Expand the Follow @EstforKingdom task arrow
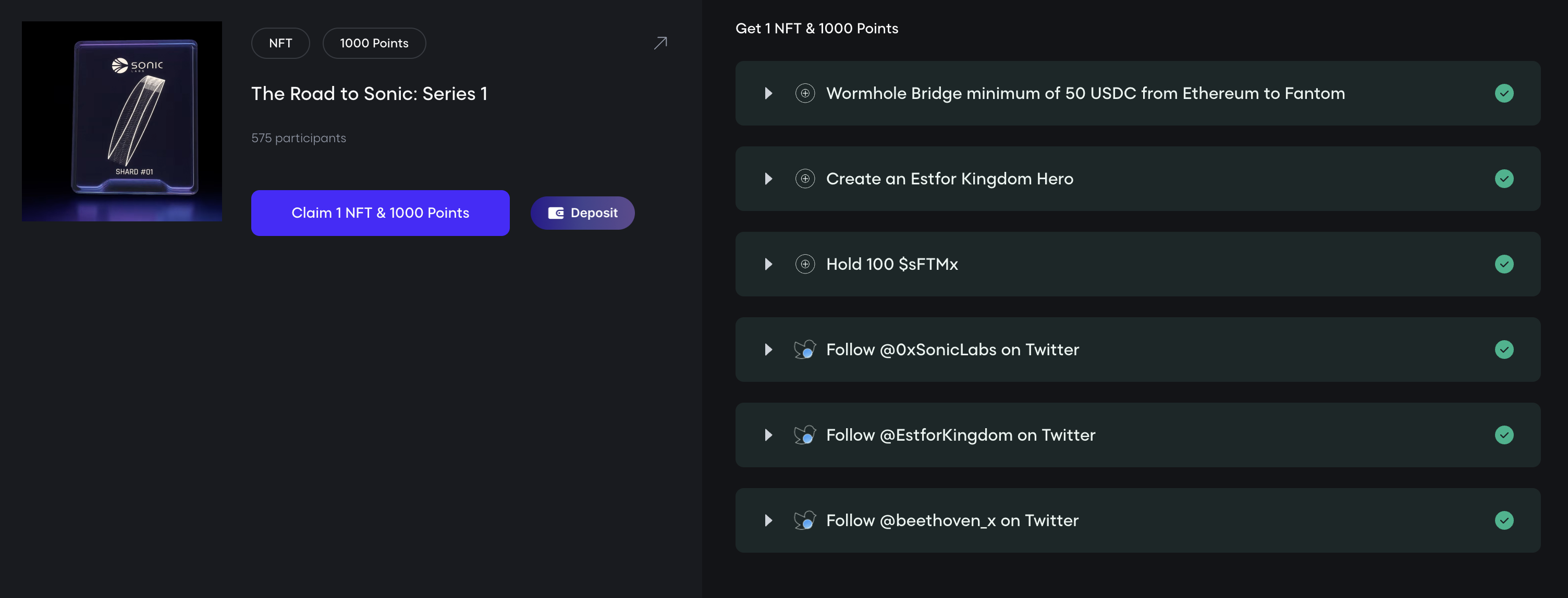This screenshot has width=1568, height=598. (x=768, y=435)
